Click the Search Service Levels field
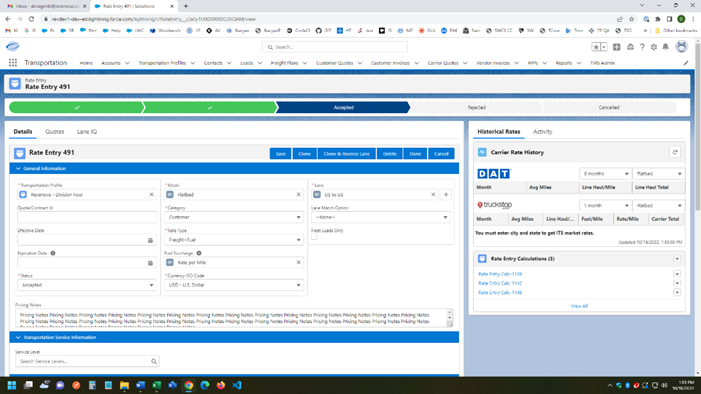This screenshot has height=394, width=701. pyautogui.click(x=87, y=361)
